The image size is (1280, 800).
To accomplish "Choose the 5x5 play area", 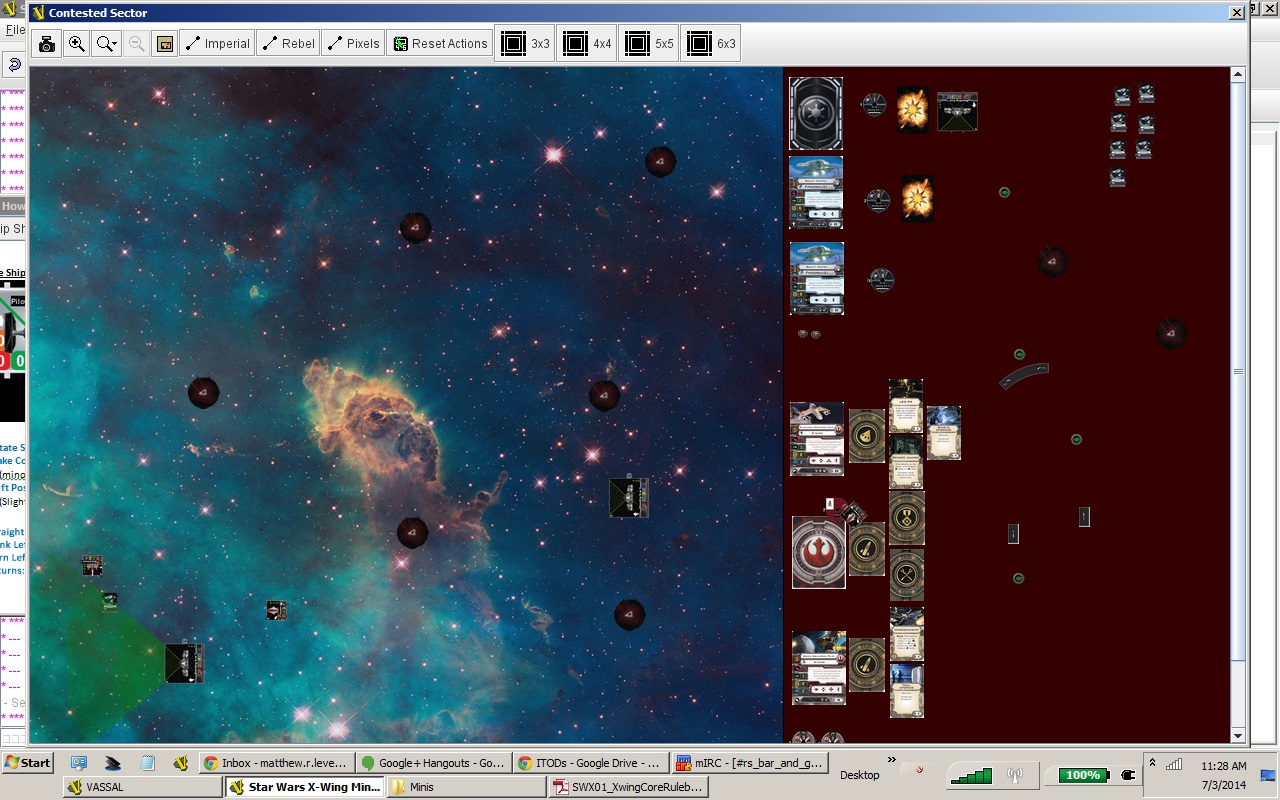I will pyautogui.click(x=649, y=44).
